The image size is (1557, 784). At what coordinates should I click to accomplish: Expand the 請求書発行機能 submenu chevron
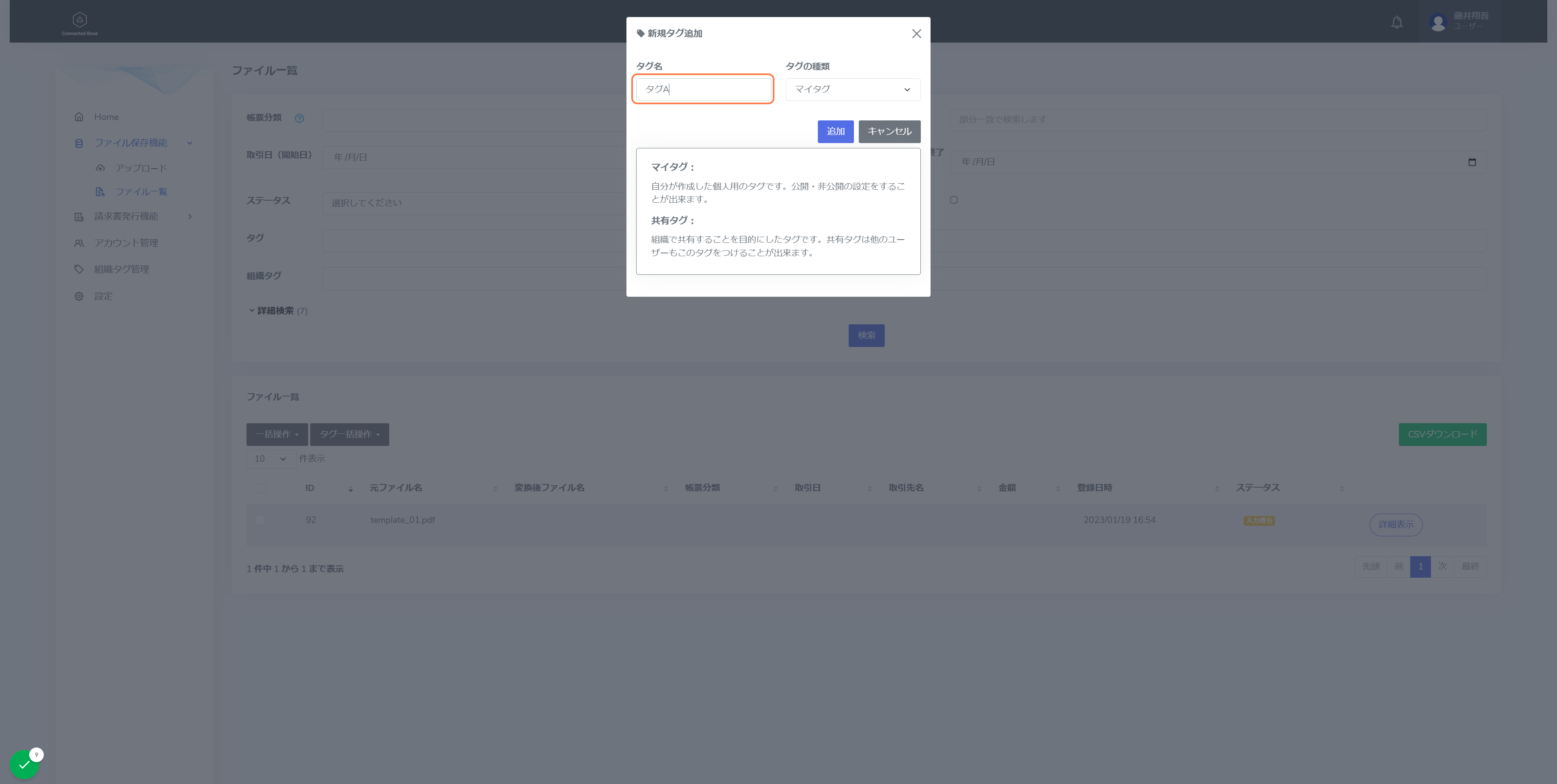point(190,216)
